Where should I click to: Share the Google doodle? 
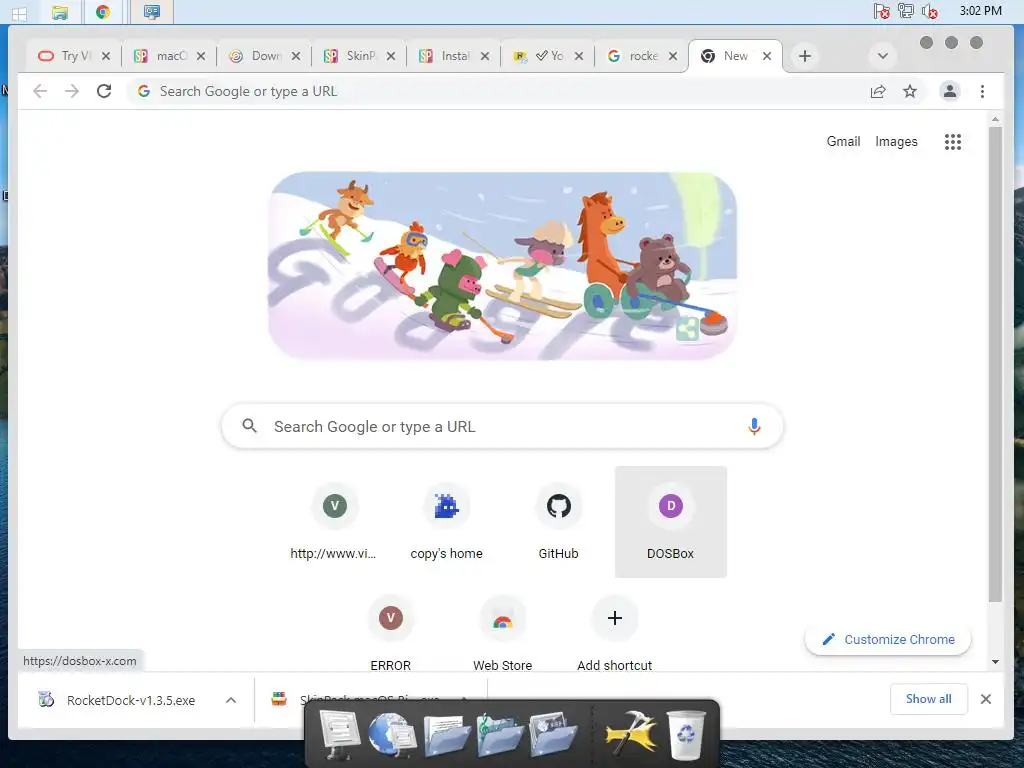687,328
